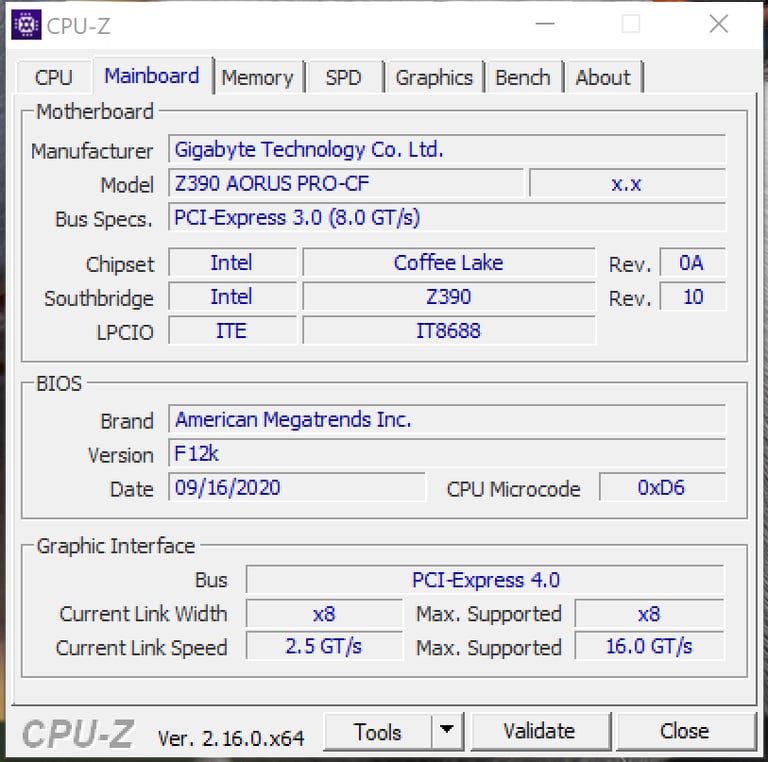Open the Bench tab

(523, 77)
